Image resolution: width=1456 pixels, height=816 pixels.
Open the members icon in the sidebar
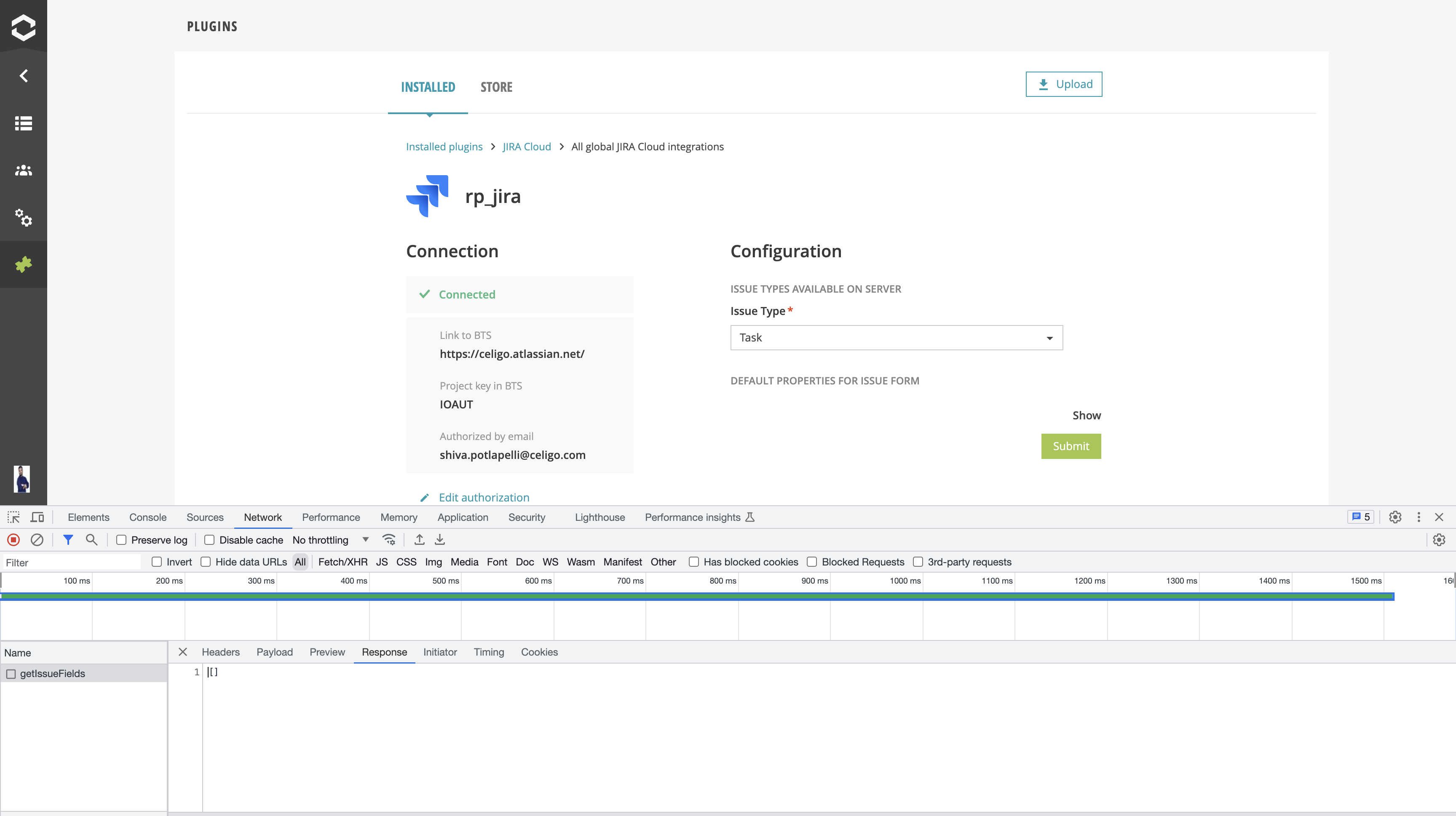(23, 170)
